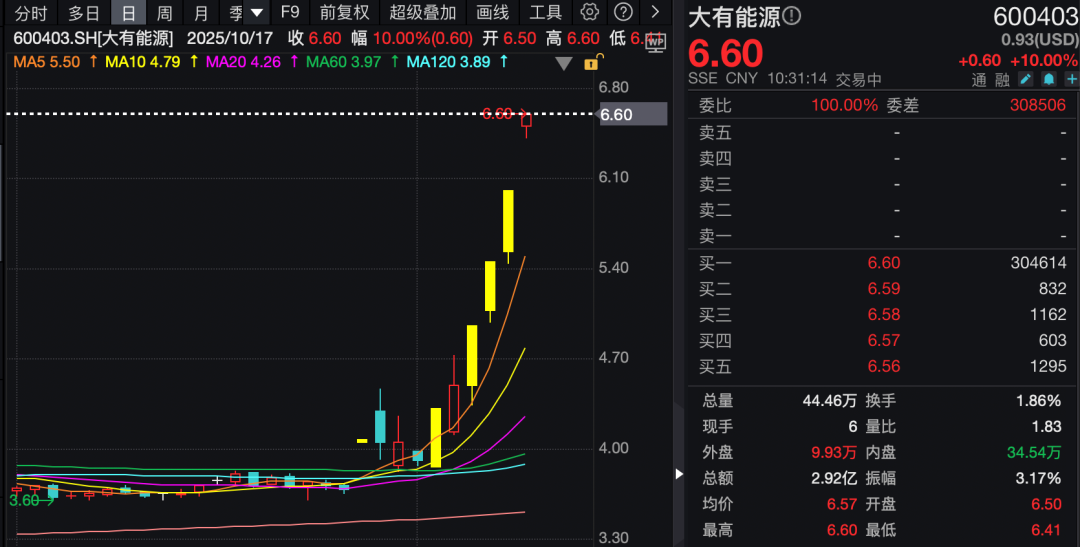Expand the moving average indicator triangle menu
The height and width of the screenshot is (547, 1080).
click(564, 64)
